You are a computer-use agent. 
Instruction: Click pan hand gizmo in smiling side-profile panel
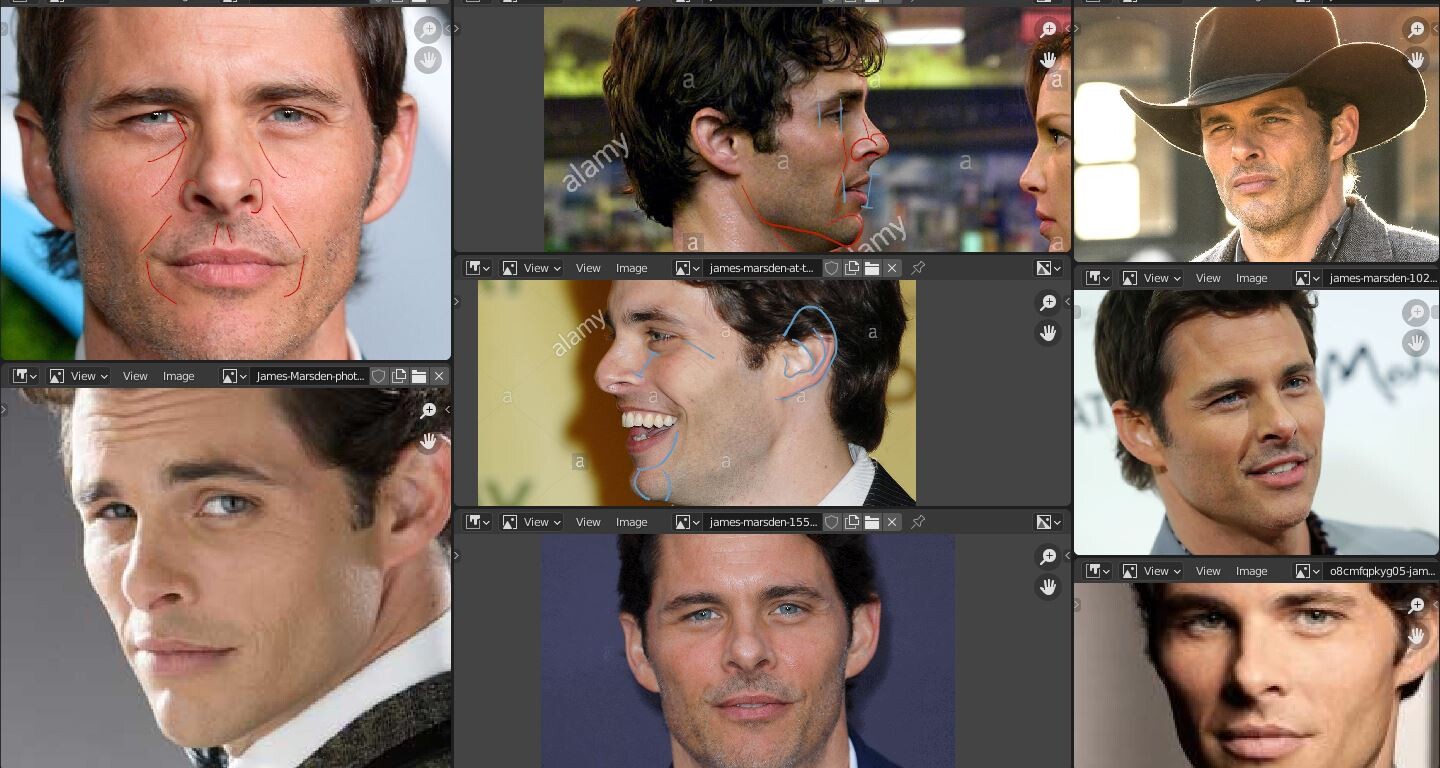coord(1047,333)
